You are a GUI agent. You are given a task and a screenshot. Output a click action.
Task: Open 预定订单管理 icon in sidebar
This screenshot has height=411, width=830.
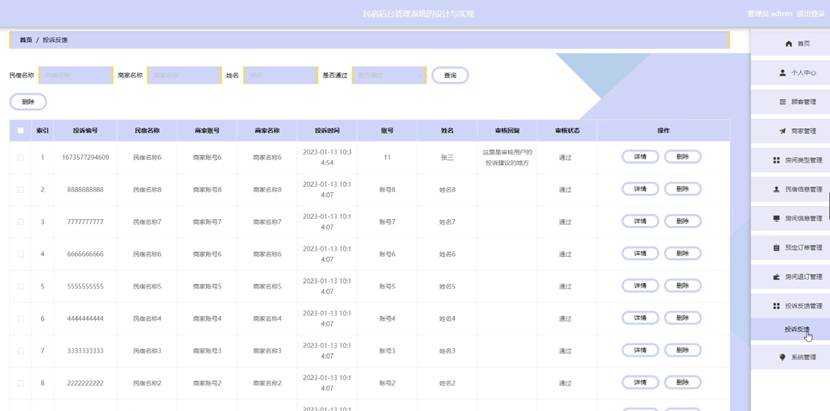click(777, 247)
